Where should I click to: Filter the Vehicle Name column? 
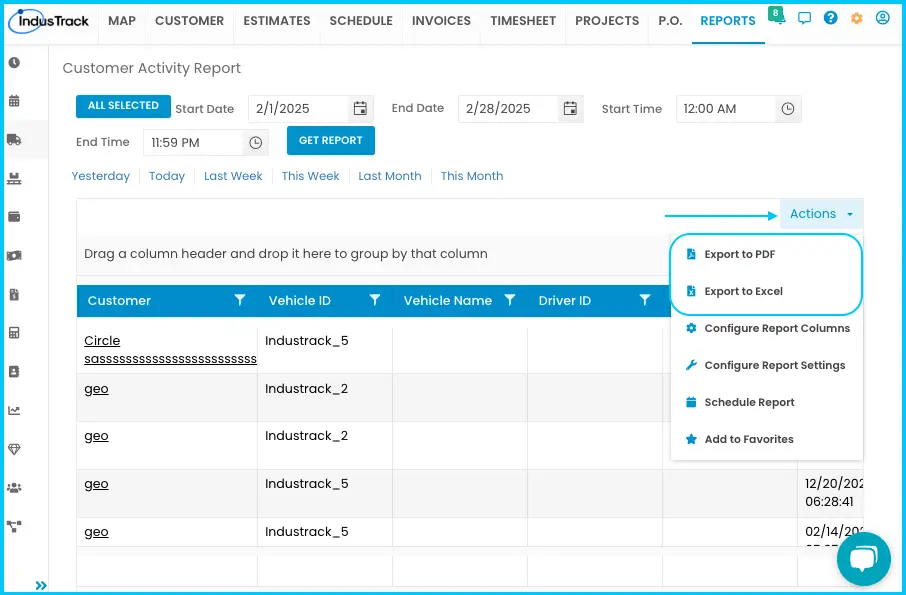click(510, 300)
